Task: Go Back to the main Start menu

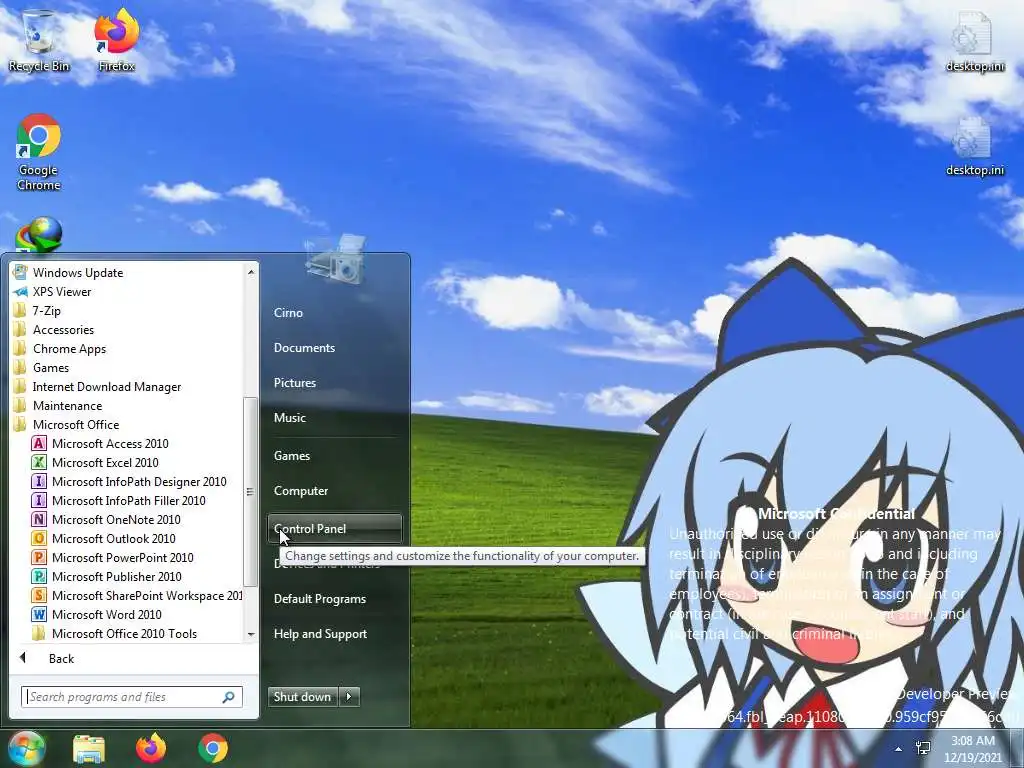Action: click(x=61, y=659)
